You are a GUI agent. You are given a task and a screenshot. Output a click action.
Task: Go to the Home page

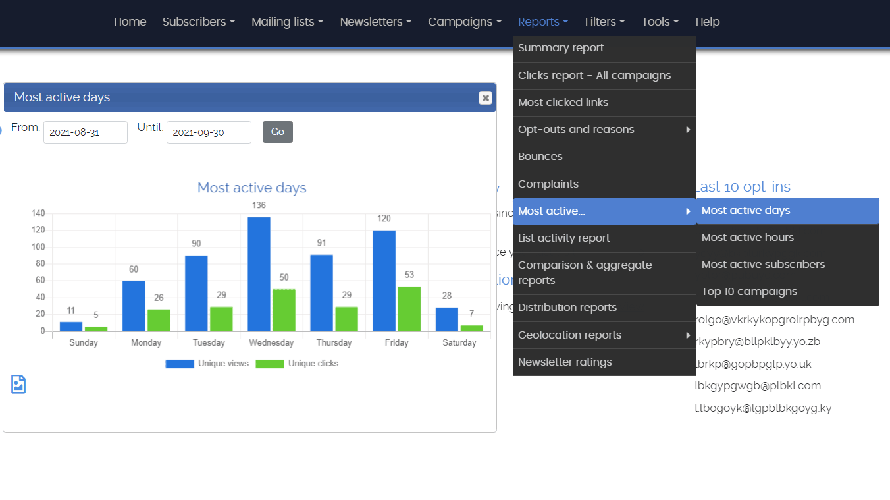(x=130, y=22)
